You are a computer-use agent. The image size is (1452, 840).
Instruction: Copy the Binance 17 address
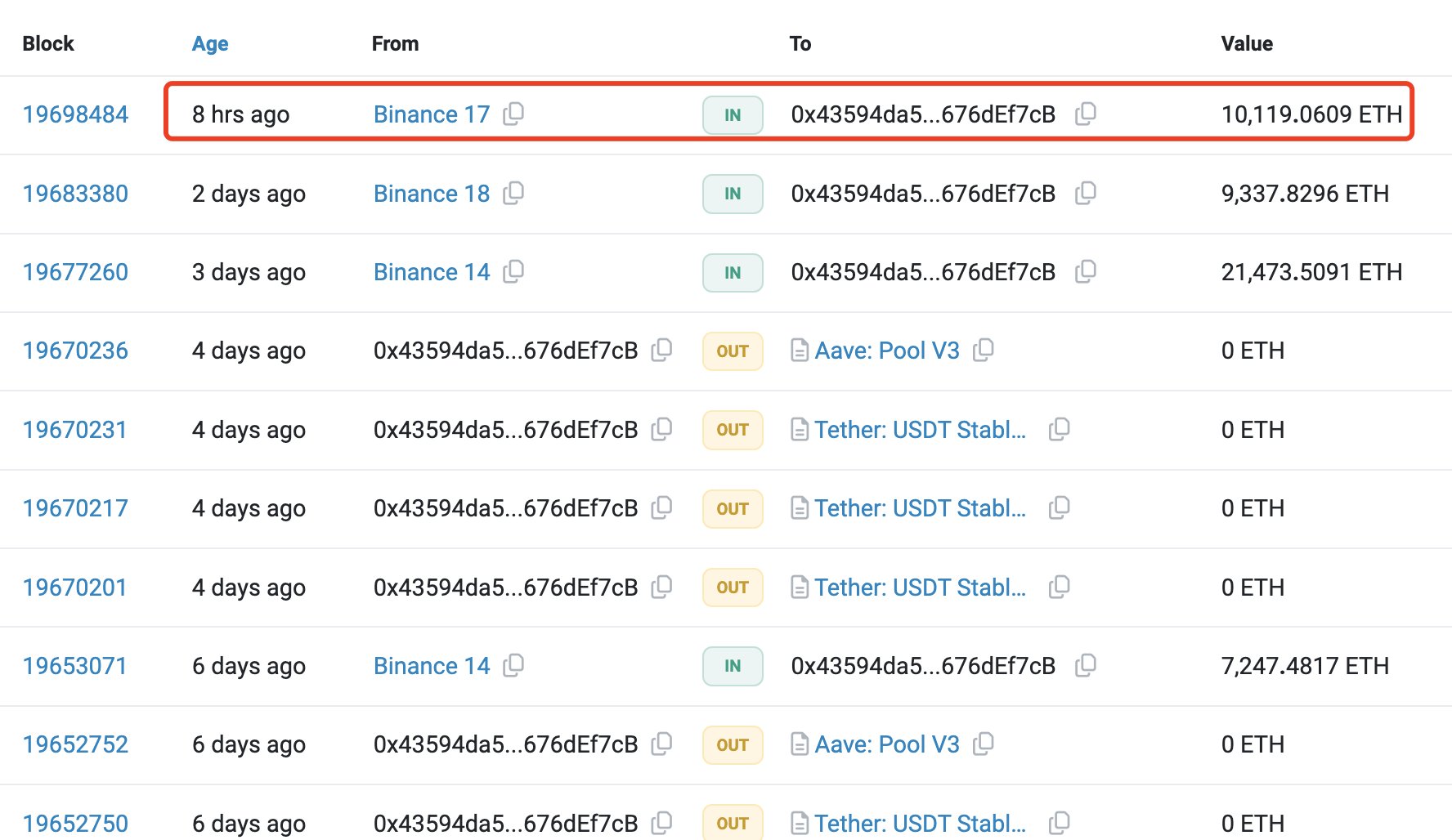click(x=513, y=114)
